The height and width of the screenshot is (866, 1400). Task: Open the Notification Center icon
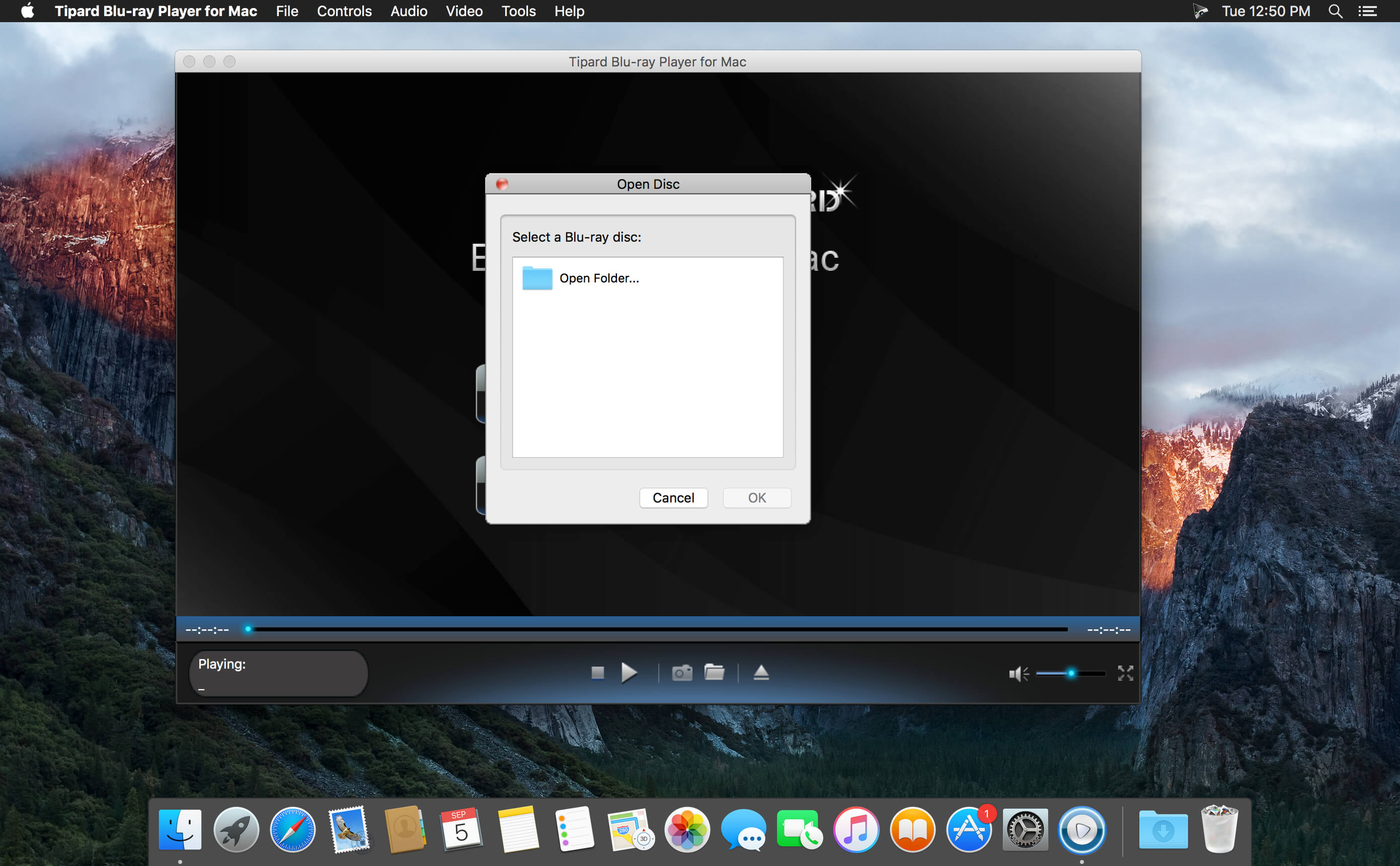coord(1368,11)
